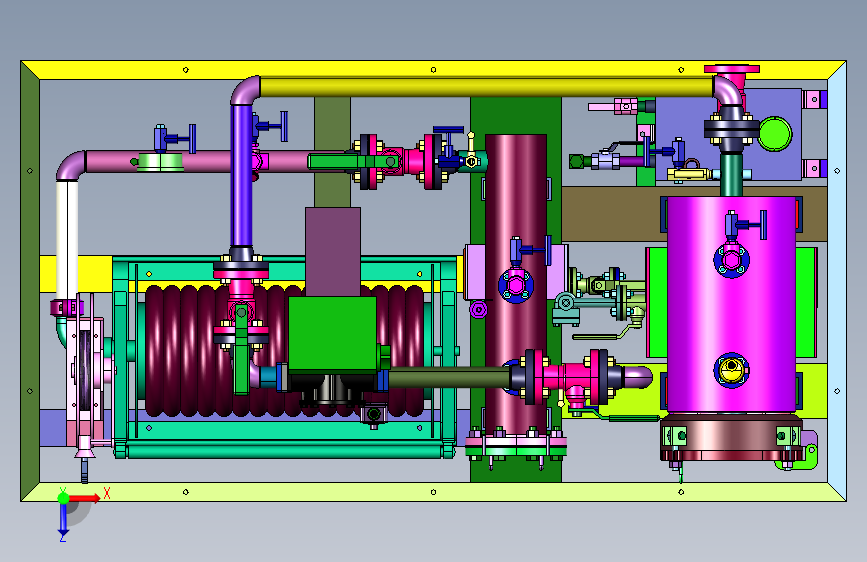Select the long yellow horizontal pipe at top
The height and width of the screenshot is (562, 867).
487,87
